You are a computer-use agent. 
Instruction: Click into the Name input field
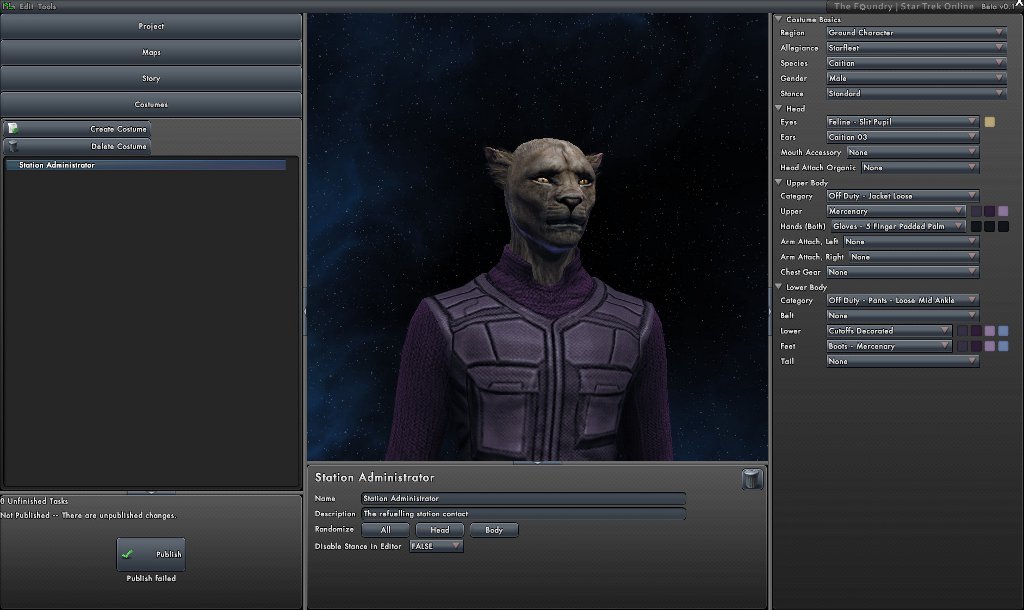coord(523,498)
